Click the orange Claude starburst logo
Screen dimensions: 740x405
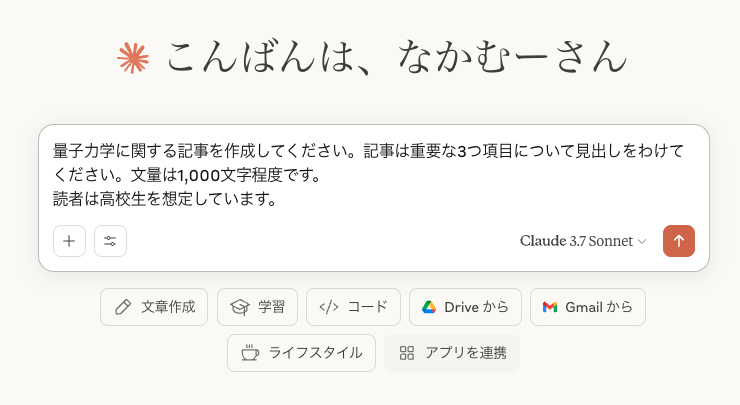pyautogui.click(x=133, y=58)
